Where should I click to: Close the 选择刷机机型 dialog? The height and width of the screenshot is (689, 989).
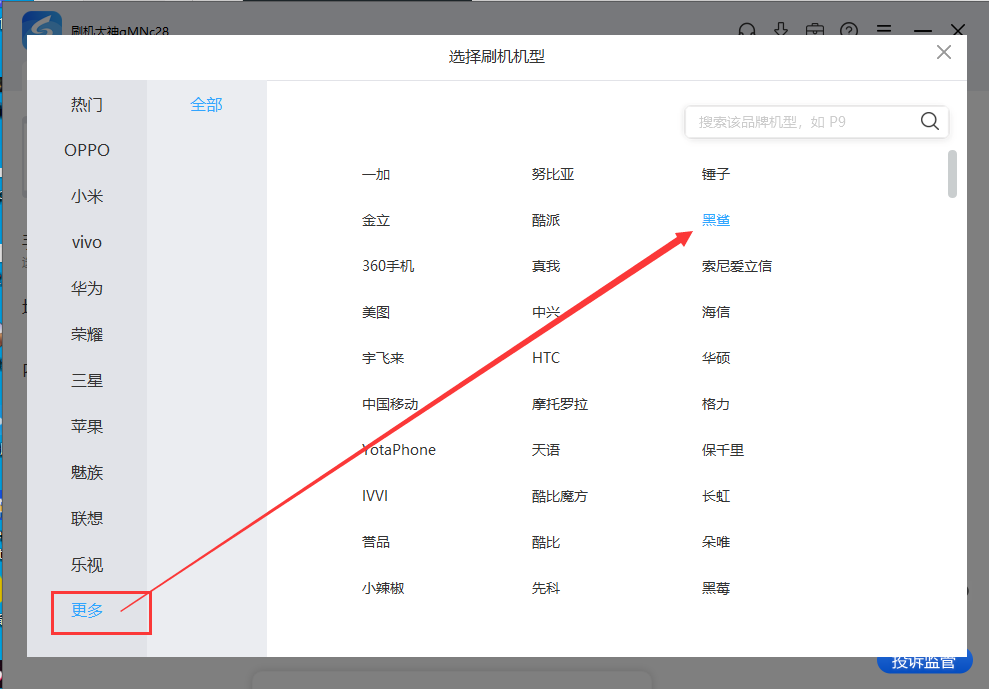pos(943,53)
